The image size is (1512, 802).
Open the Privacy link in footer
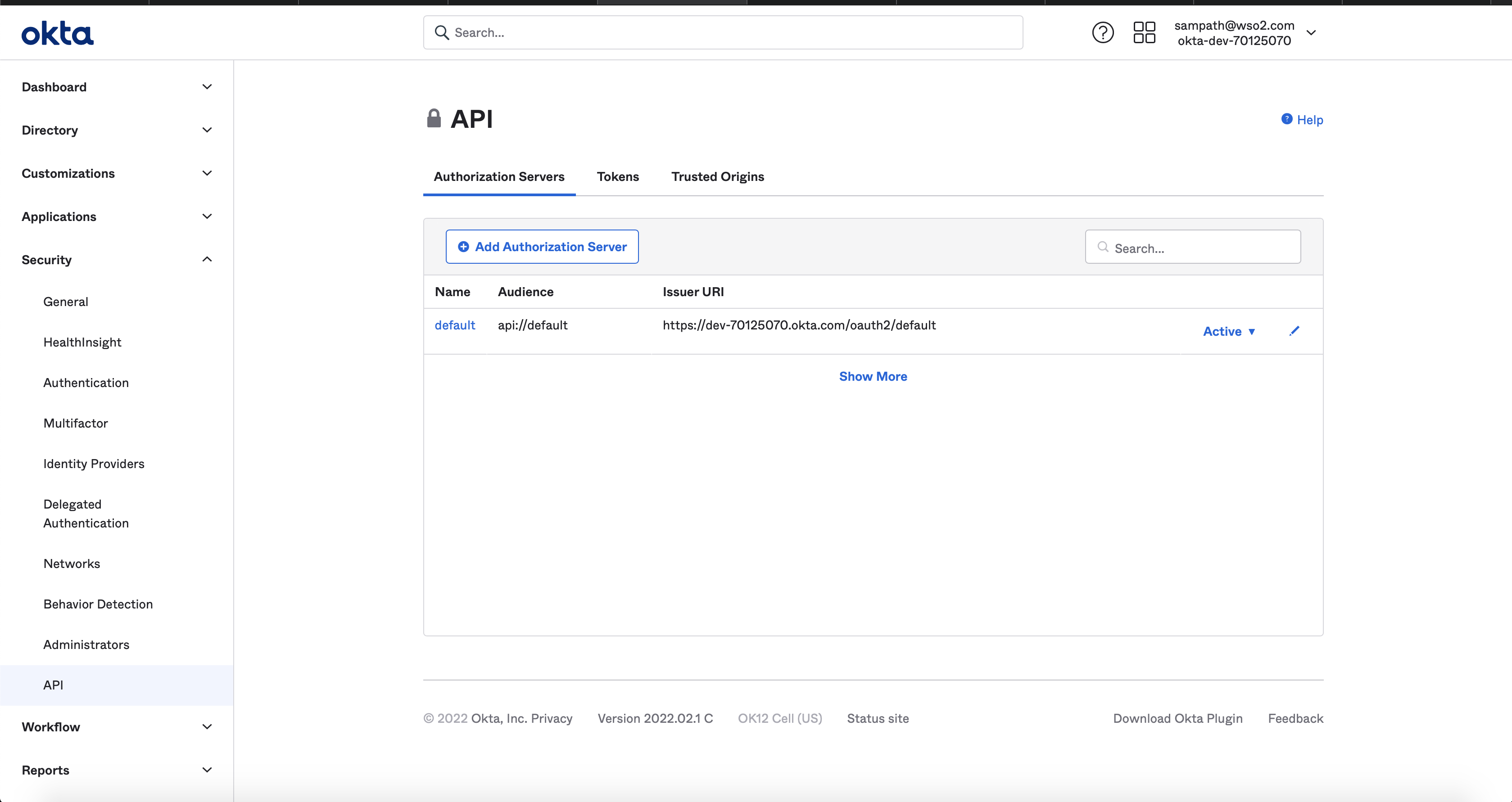(551, 718)
